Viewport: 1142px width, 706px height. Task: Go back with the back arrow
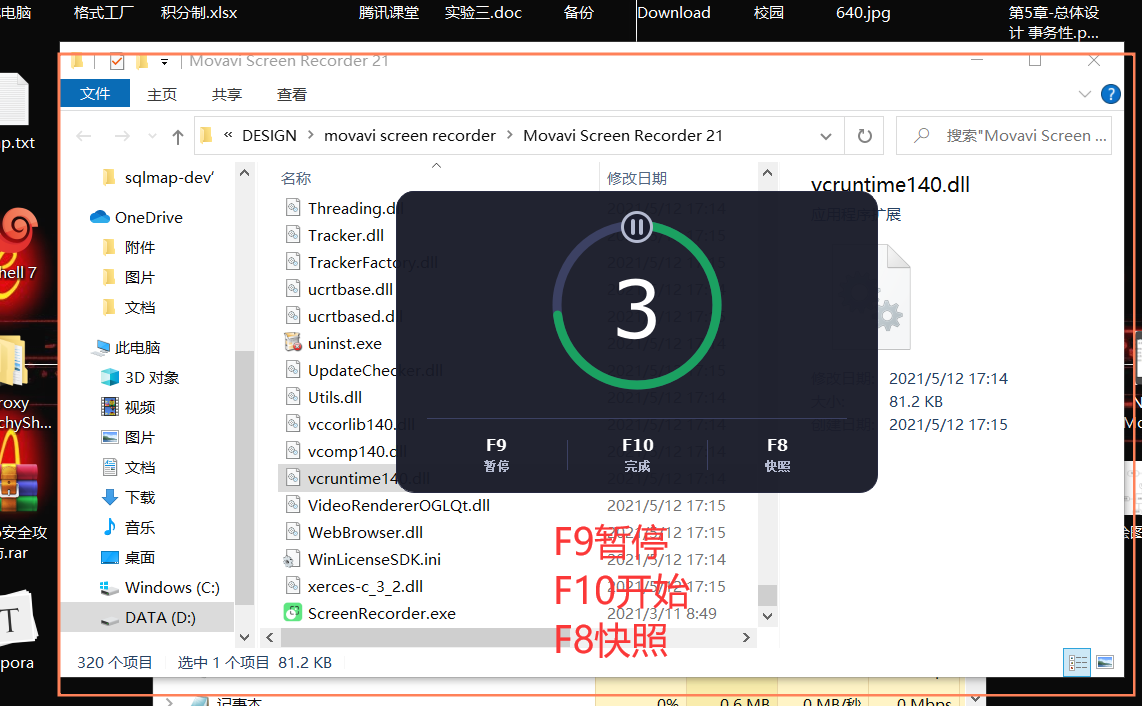click(x=84, y=136)
